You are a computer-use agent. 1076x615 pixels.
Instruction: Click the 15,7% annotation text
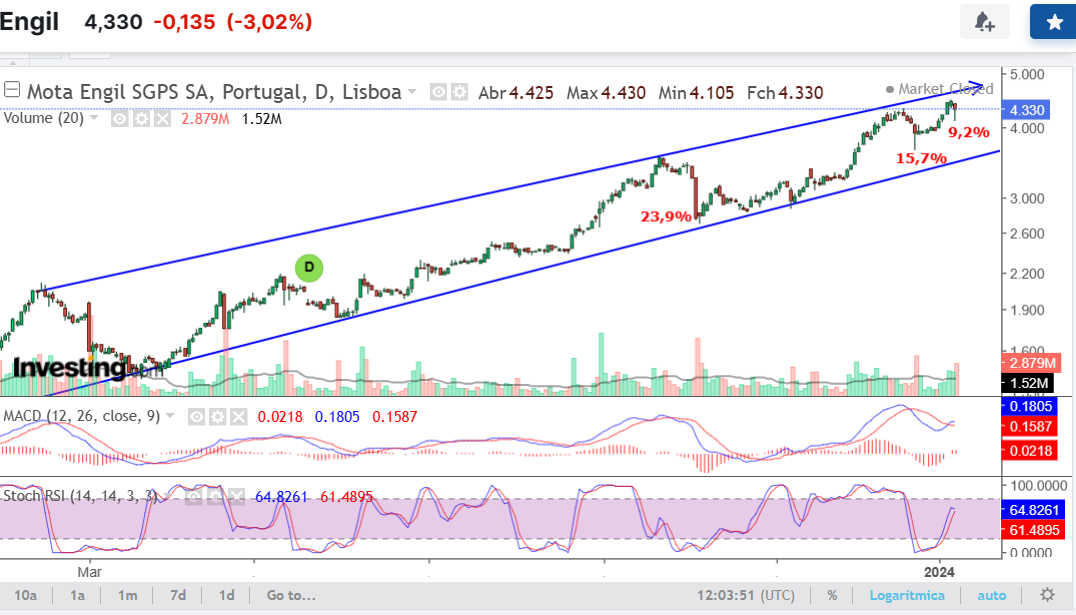[x=921, y=159]
